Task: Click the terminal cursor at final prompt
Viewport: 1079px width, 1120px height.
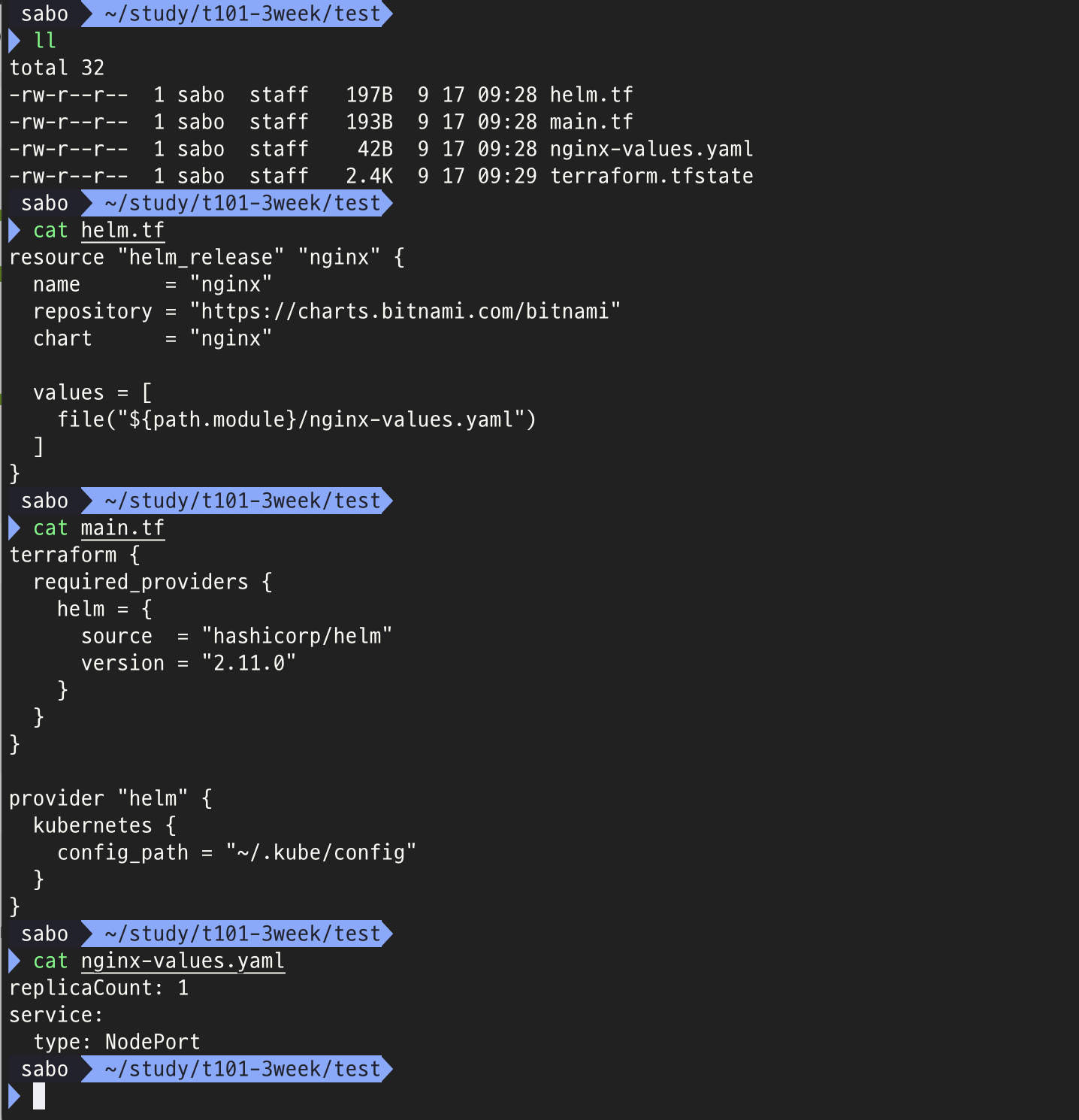Action: point(39,1096)
